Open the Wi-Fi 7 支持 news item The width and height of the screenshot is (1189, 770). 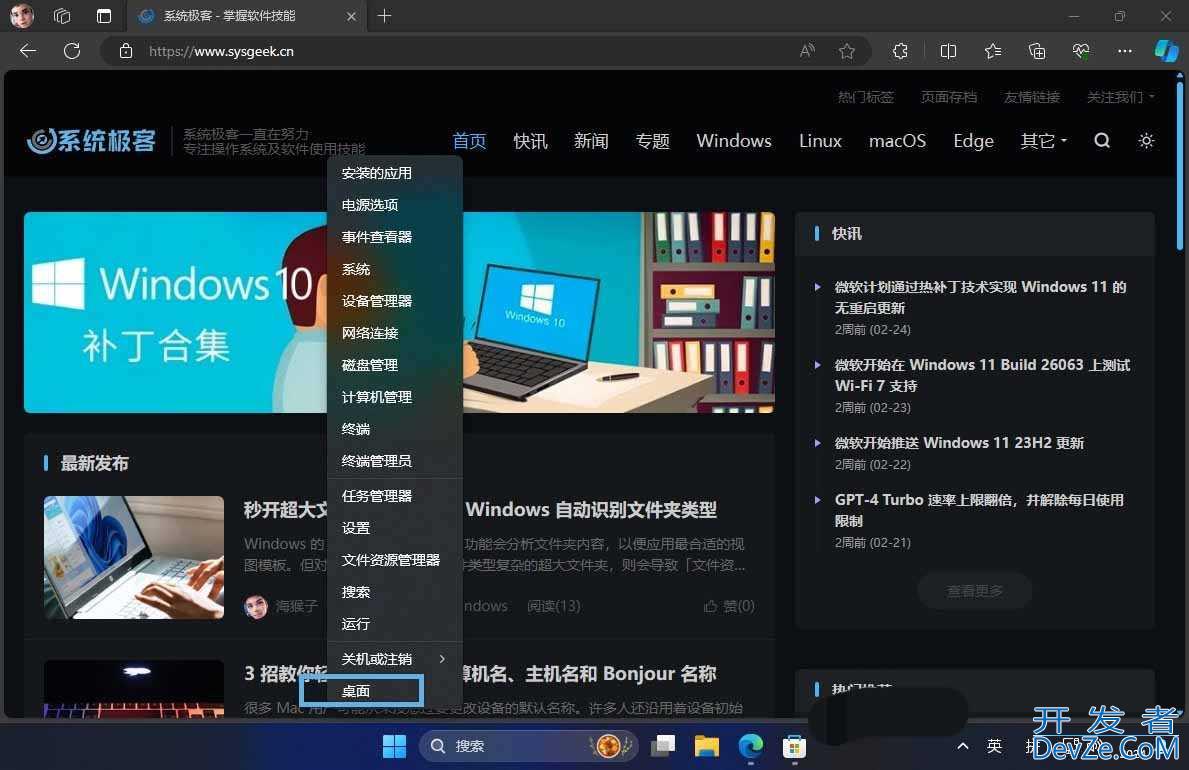coord(982,375)
